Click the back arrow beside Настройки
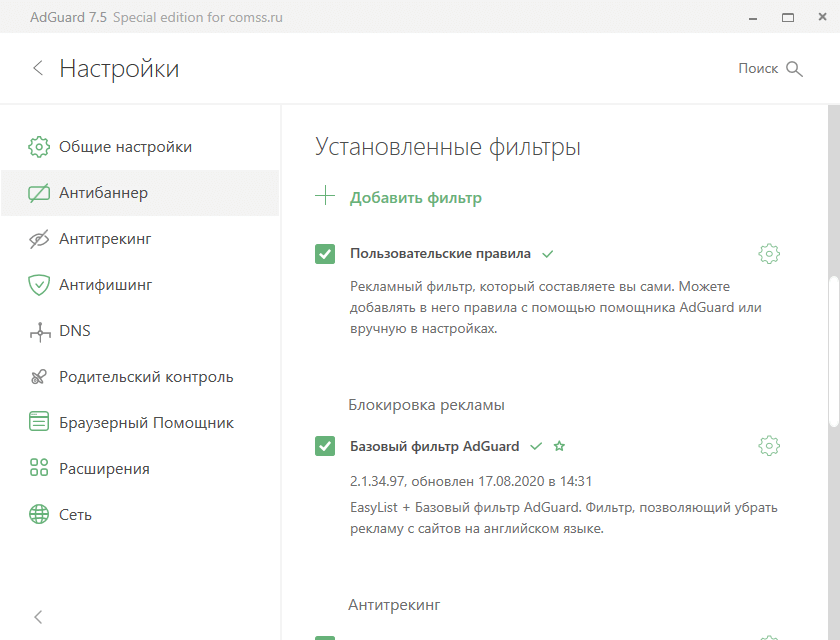The image size is (840, 640). click(x=38, y=68)
